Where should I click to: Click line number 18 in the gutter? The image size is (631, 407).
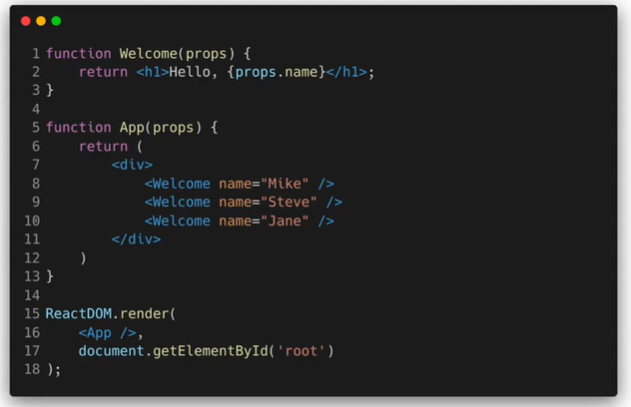pos(32,369)
